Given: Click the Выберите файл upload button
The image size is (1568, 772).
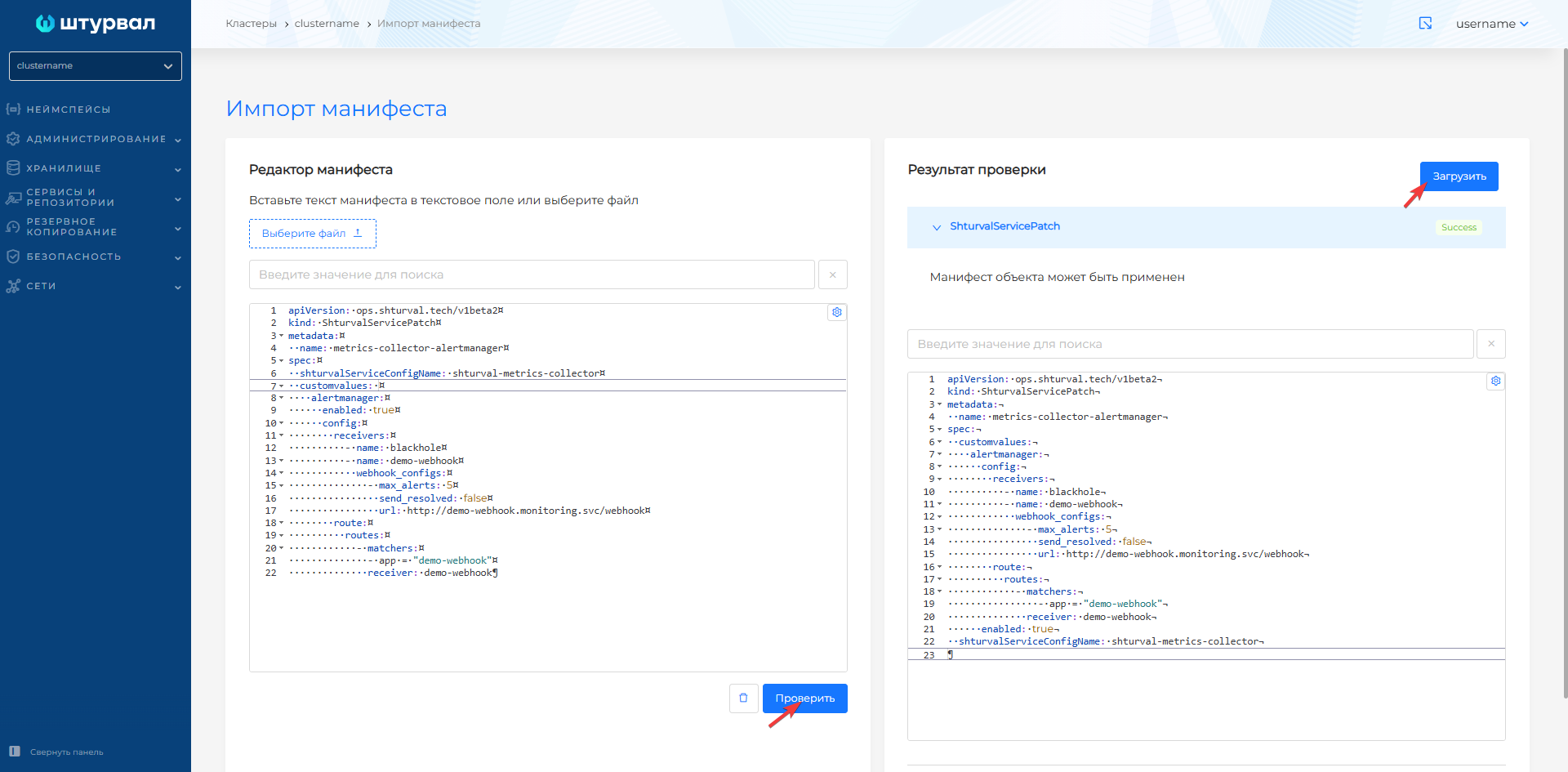Looking at the screenshot, I should (x=312, y=234).
